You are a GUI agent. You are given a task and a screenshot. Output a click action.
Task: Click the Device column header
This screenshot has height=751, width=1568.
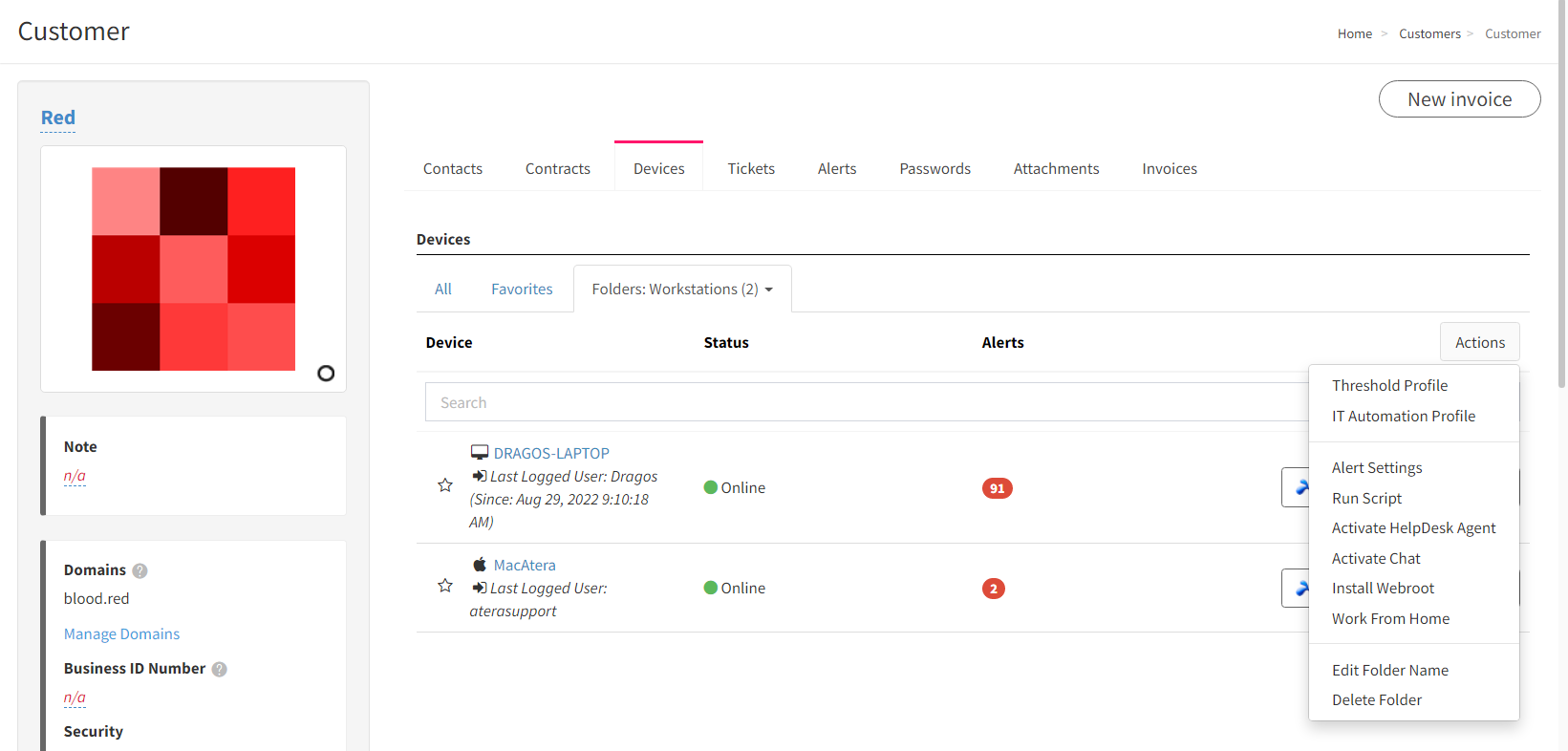coord(449,342)
